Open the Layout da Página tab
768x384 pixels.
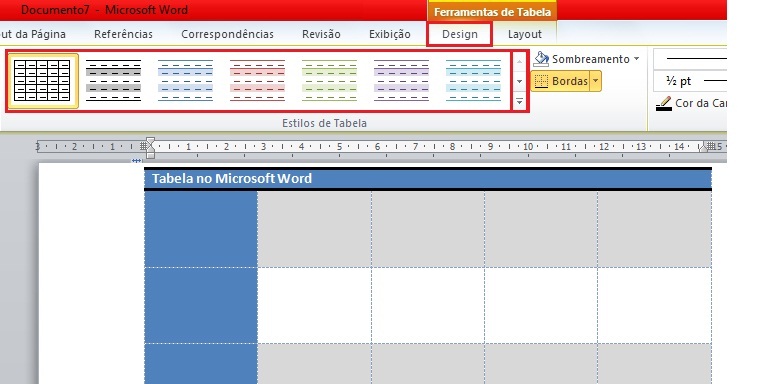click(x=33, y=34)
